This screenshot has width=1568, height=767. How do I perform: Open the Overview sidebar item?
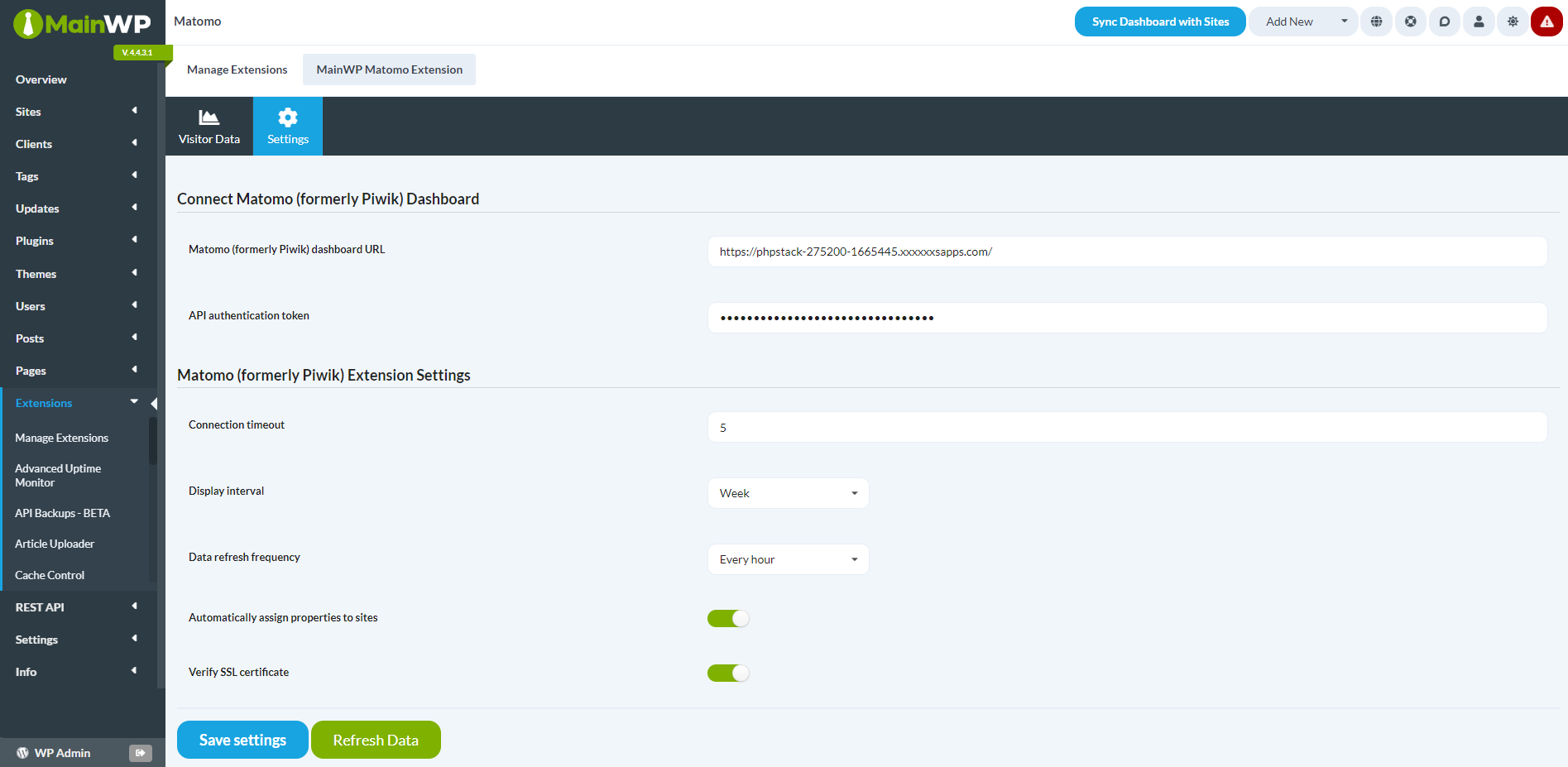[41, 79]
